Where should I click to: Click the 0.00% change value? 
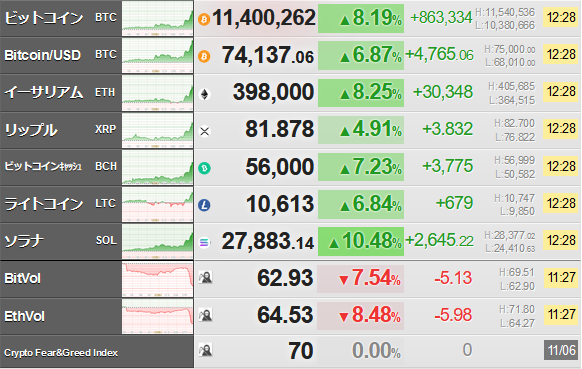[x=376, y=351]
